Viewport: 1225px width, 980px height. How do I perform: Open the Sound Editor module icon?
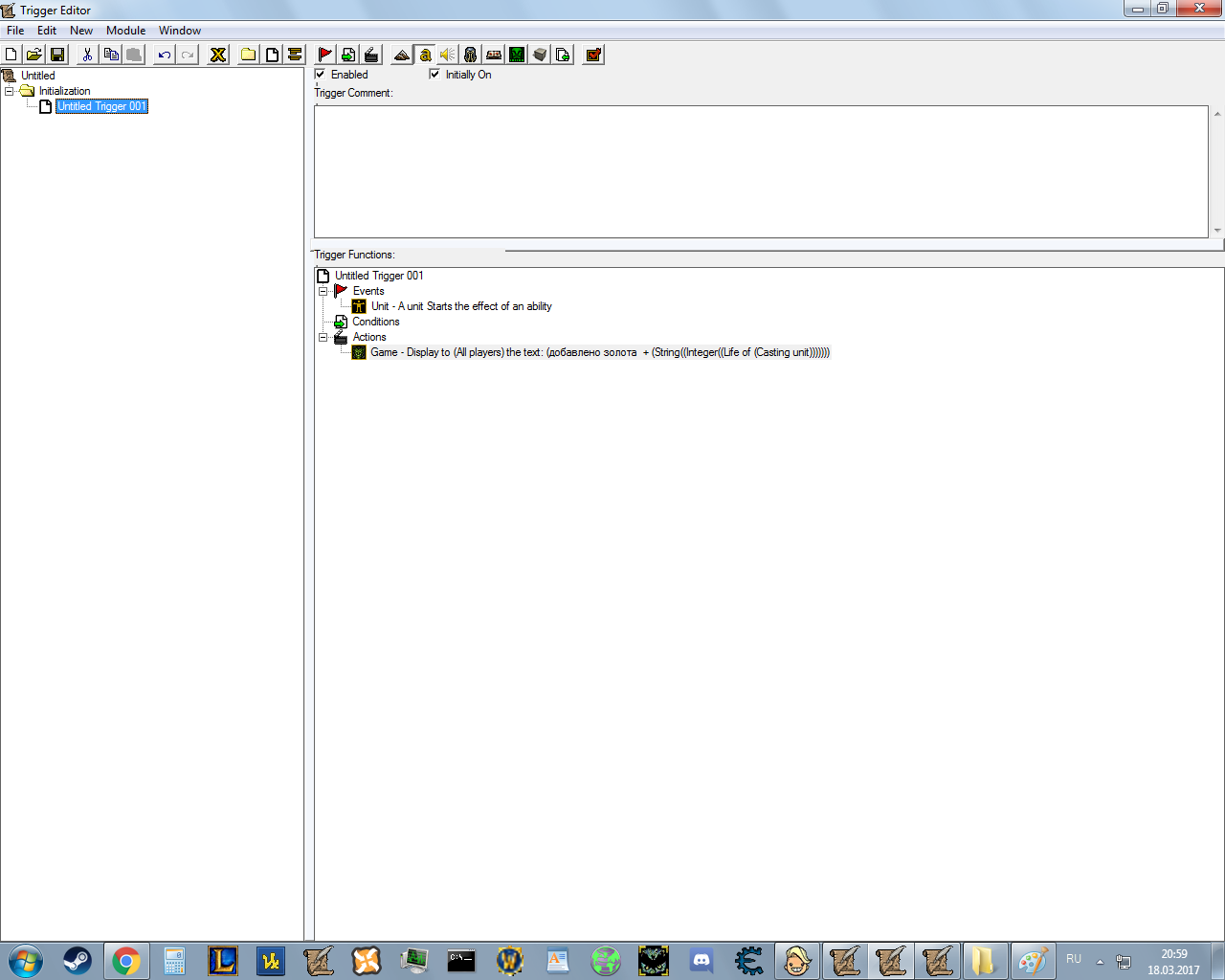coord(448,55)
